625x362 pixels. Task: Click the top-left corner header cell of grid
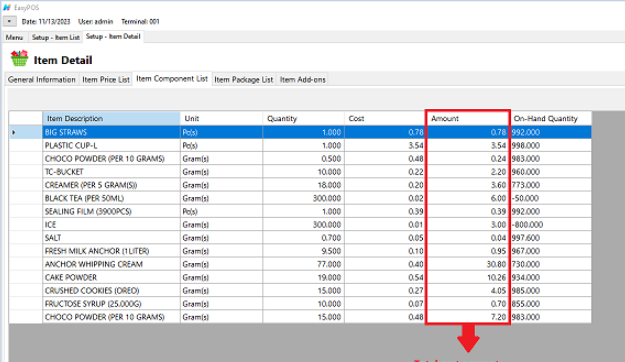[x=26, y=118]
